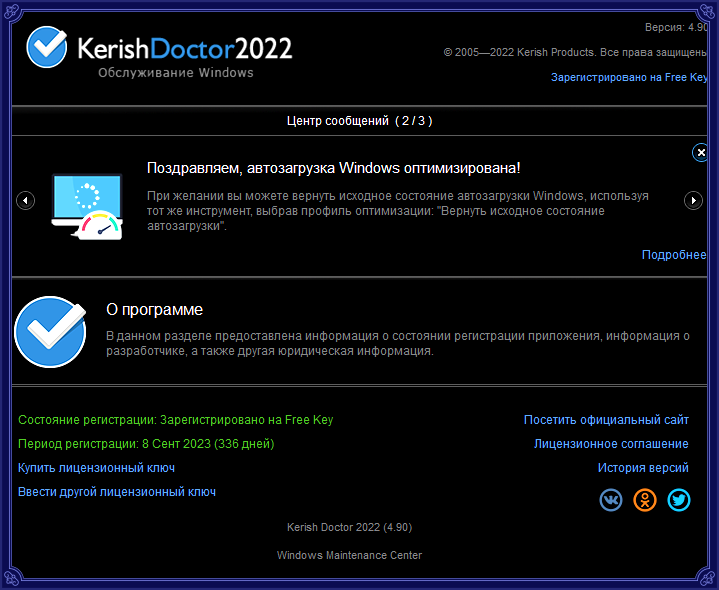Click the 'Поздравляем, автозагрузка Windows оптимизирована!' heading
Viewport: 719px width, 590px height.
tap(333, 168)
